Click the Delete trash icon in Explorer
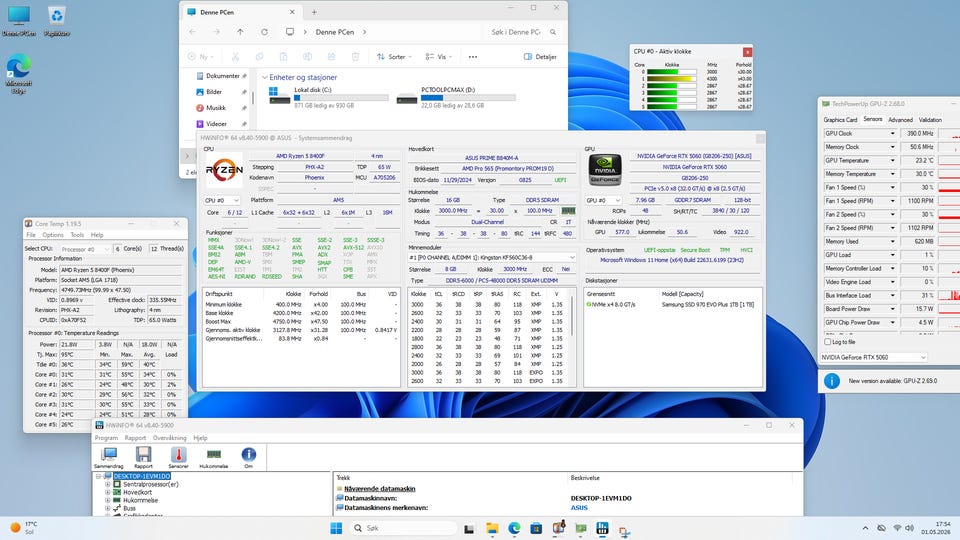Viewport: 960px width, 540px height. [355, 56]
